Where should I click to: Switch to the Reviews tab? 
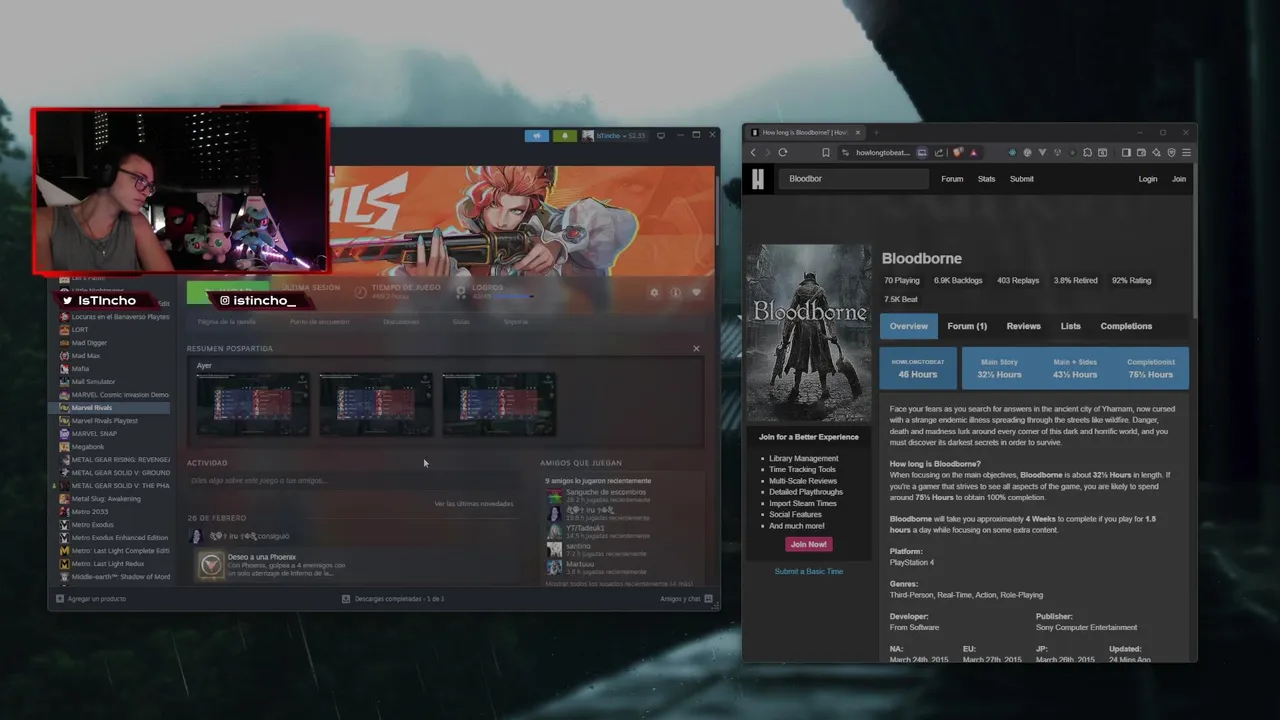click(x=1023, y=326)
